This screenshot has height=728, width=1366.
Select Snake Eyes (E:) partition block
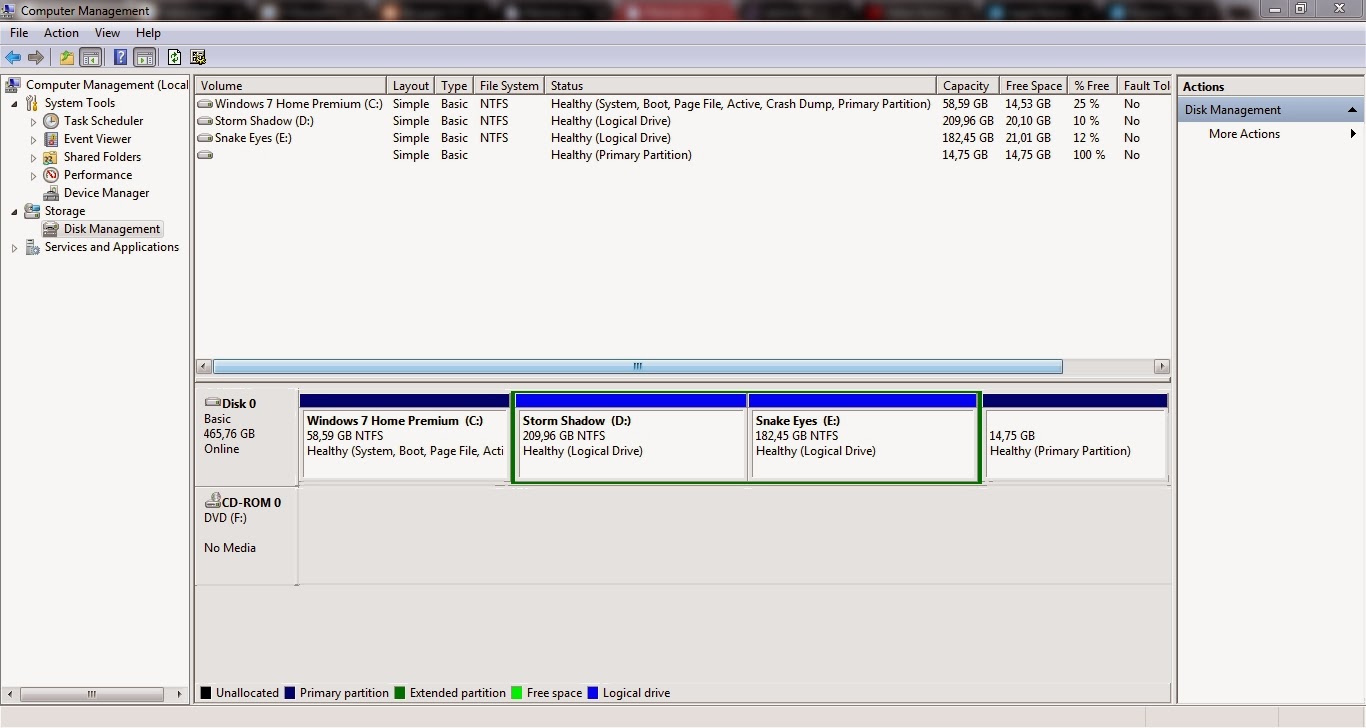pos(863,438)
